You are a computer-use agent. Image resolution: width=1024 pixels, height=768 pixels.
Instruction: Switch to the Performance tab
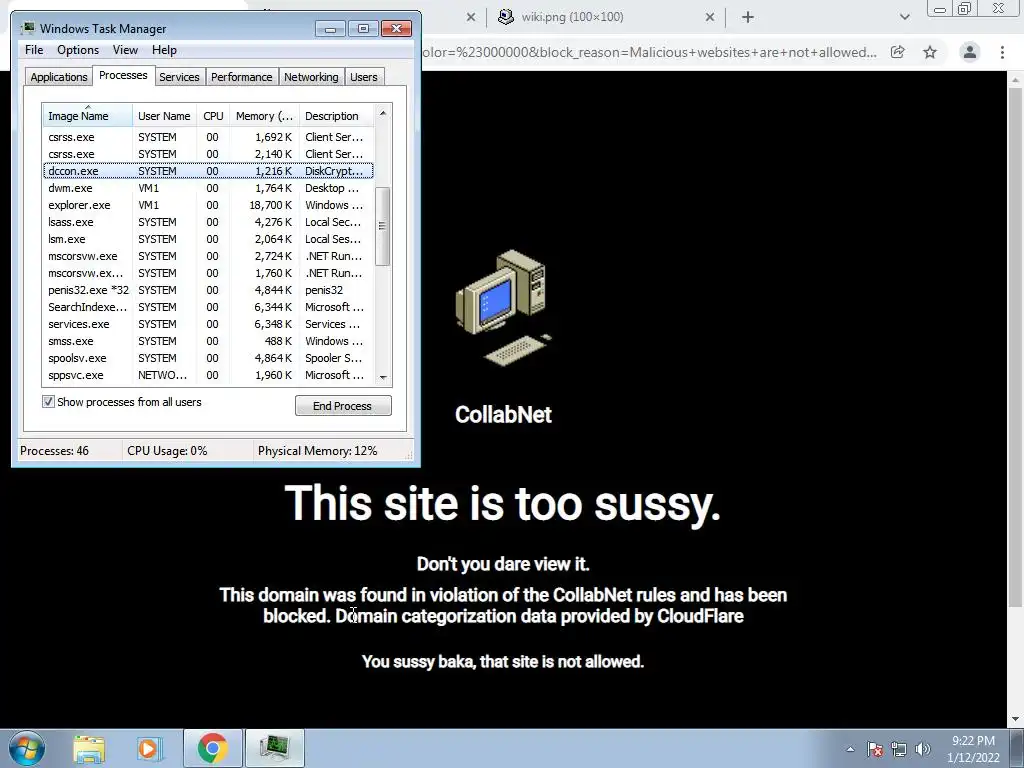(241, 77)
